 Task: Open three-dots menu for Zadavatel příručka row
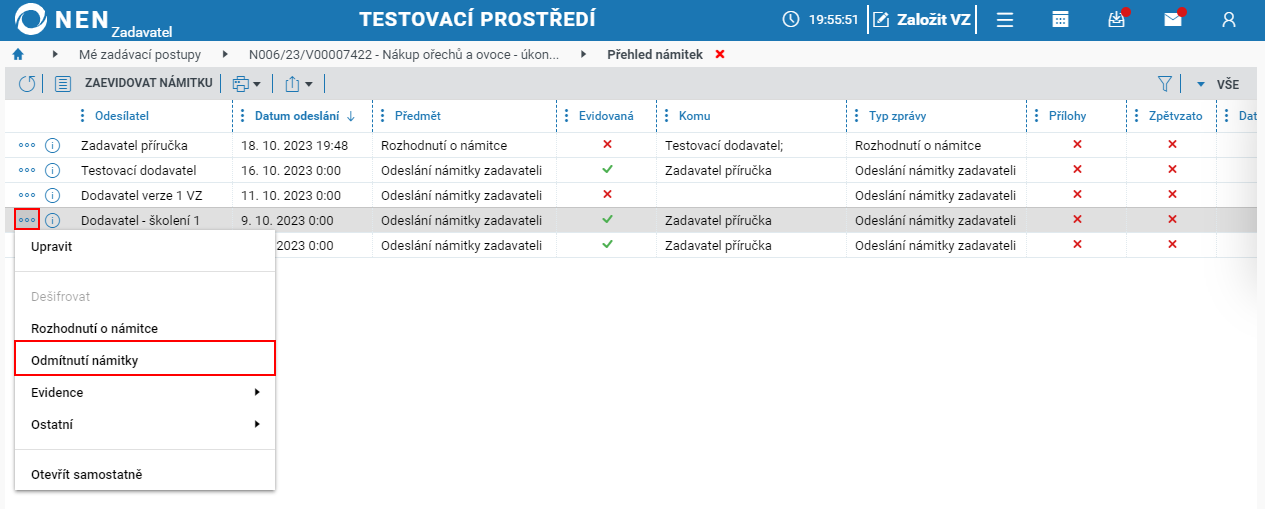click(x=27, y=146)
